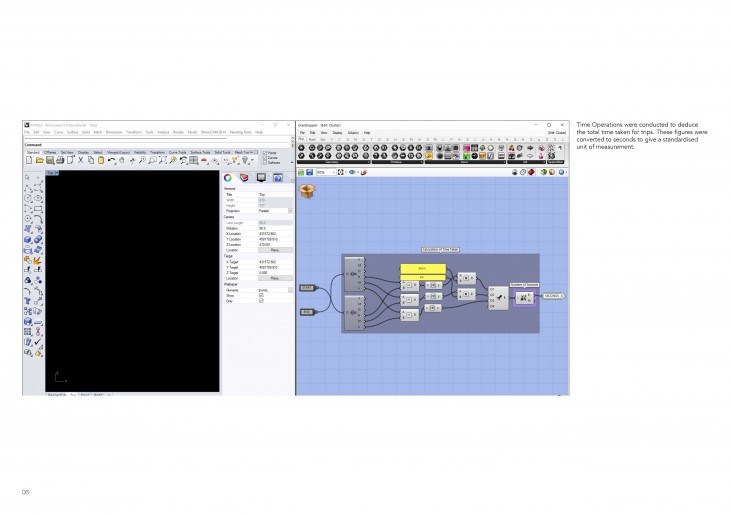
Task: Select the cardboard box cluster icon on canvas
Action: click(308, 188)
